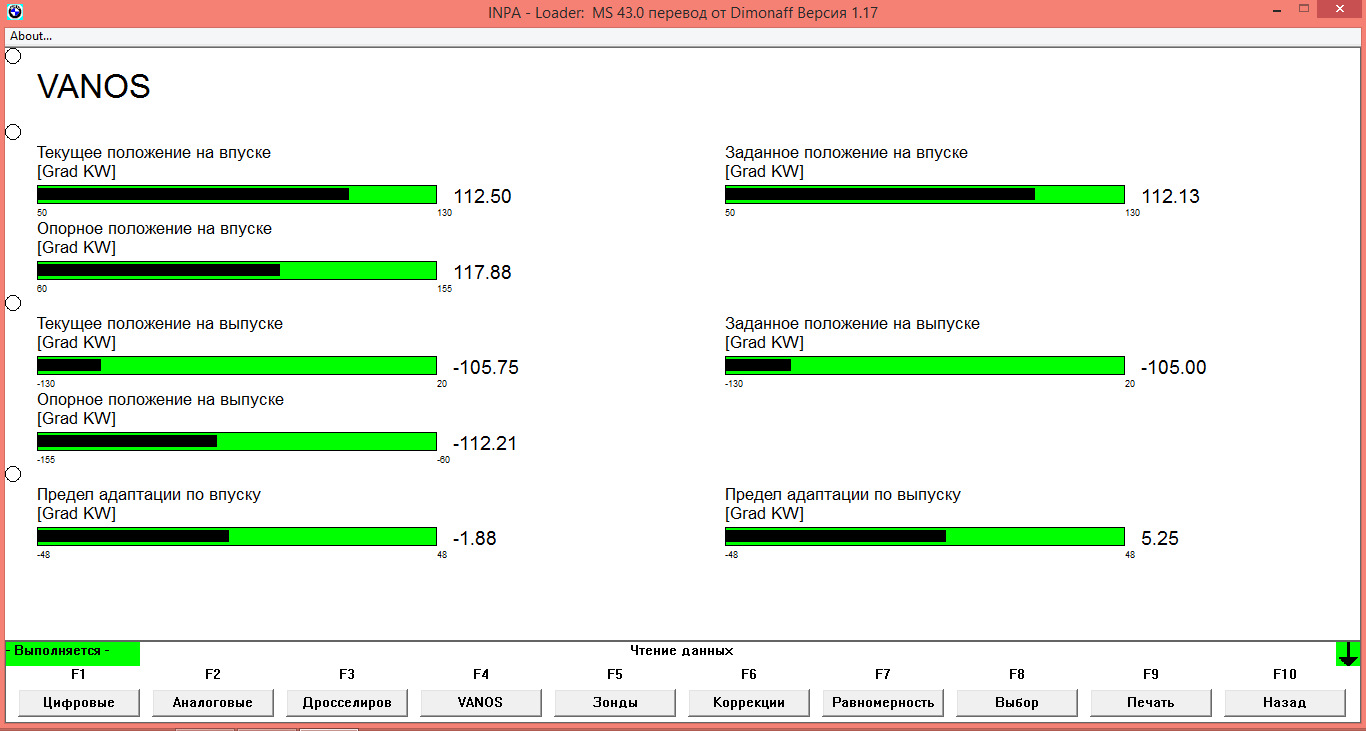Click the Текущее положение на впуске bar
Screen dimensions: 1366x731
click(237, 195)
